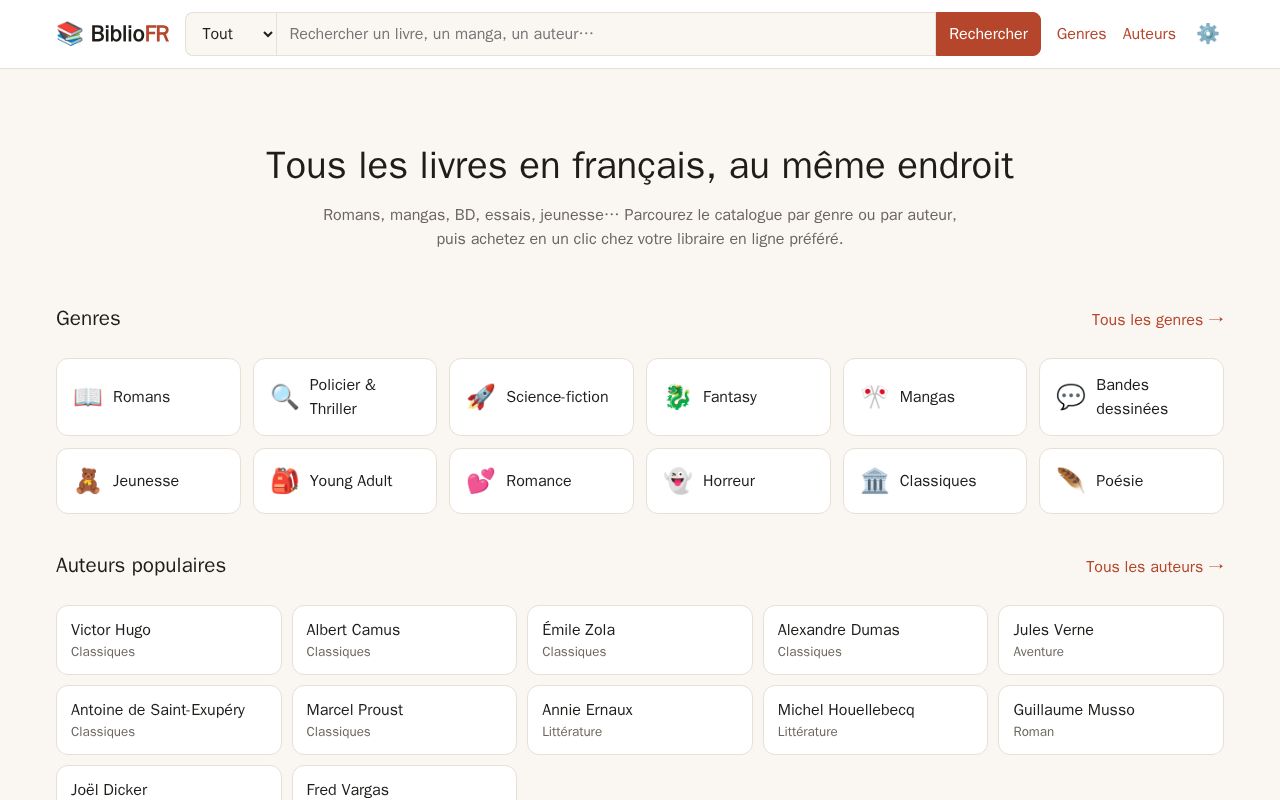Focus the book search input field
The width and height of the screenshot is (1280, 800).
pyautogui.click(x=606, y=34)
